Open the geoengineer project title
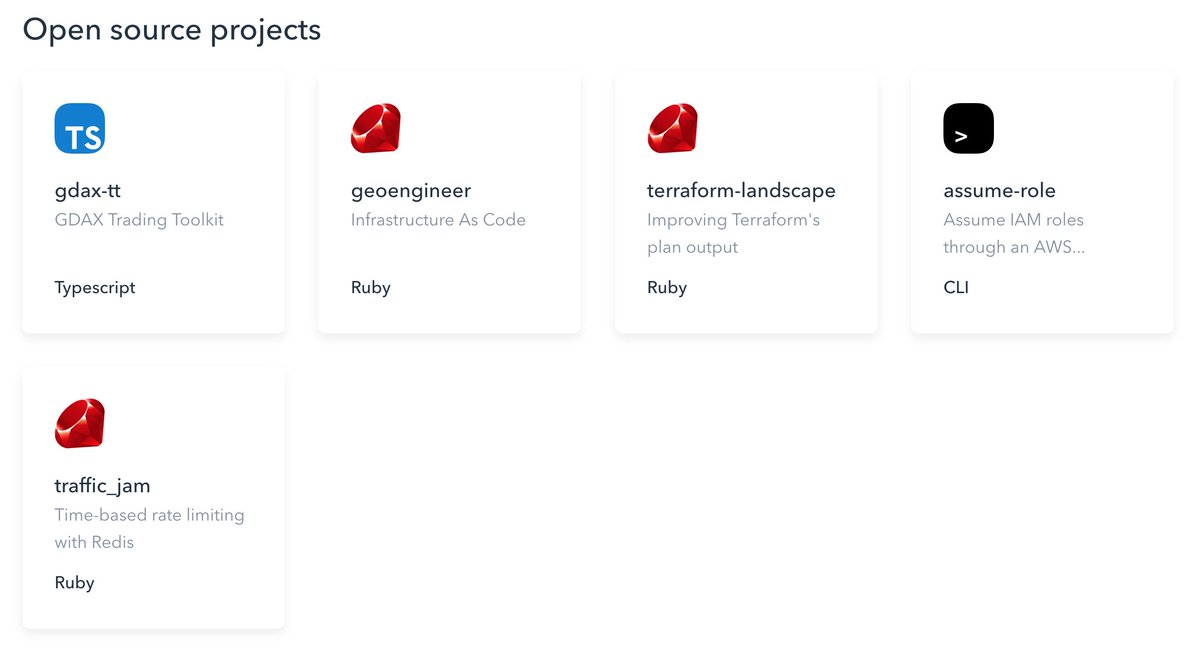 pos(411,190)
